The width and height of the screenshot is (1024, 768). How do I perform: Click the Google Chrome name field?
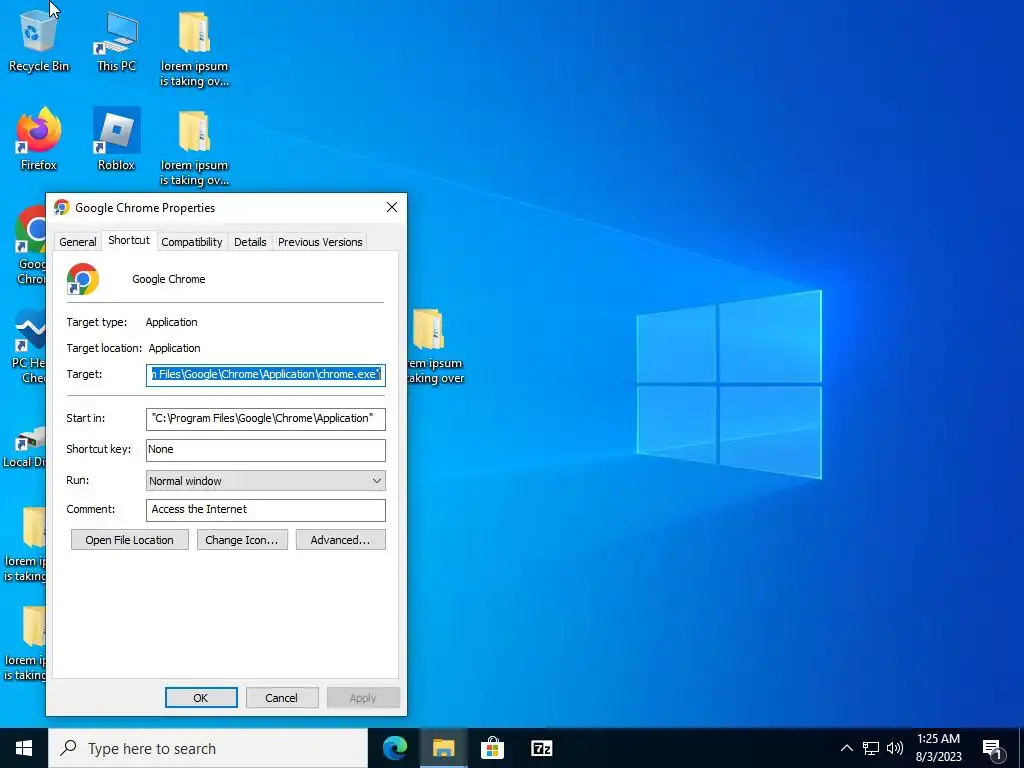tap(168, 279)
